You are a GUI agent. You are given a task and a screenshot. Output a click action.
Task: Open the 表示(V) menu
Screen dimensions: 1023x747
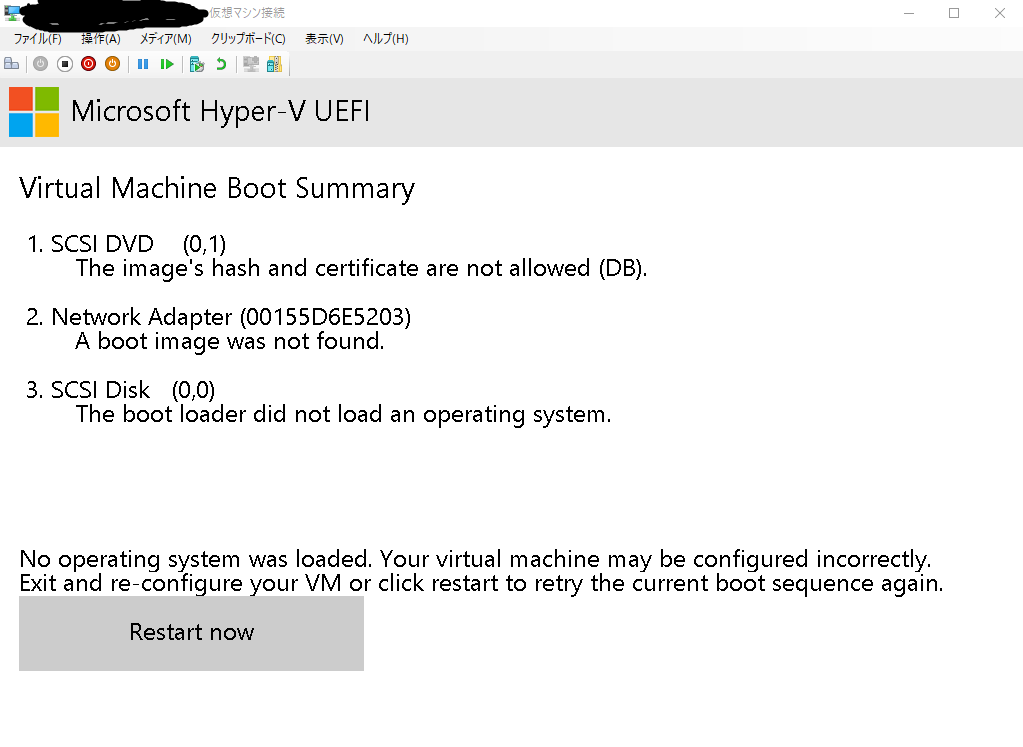pyautogui.click(x=324, y=38)
